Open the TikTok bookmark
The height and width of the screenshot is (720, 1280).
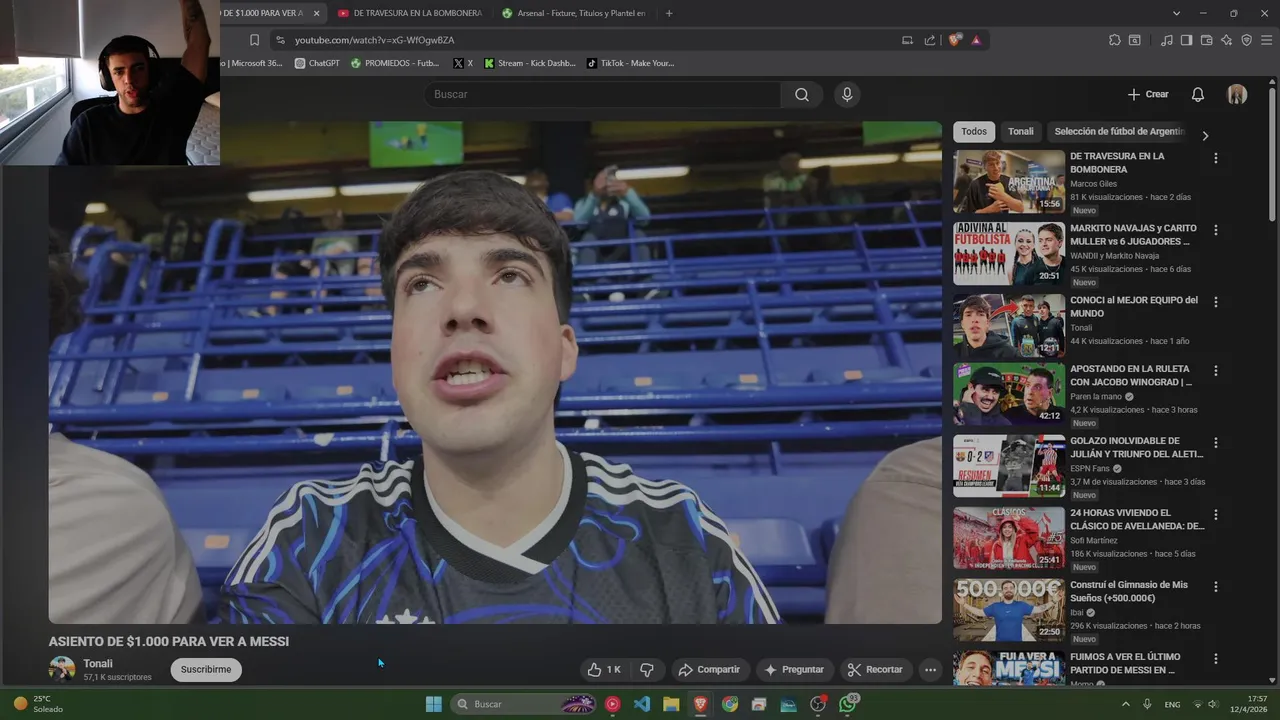point(630,63)
